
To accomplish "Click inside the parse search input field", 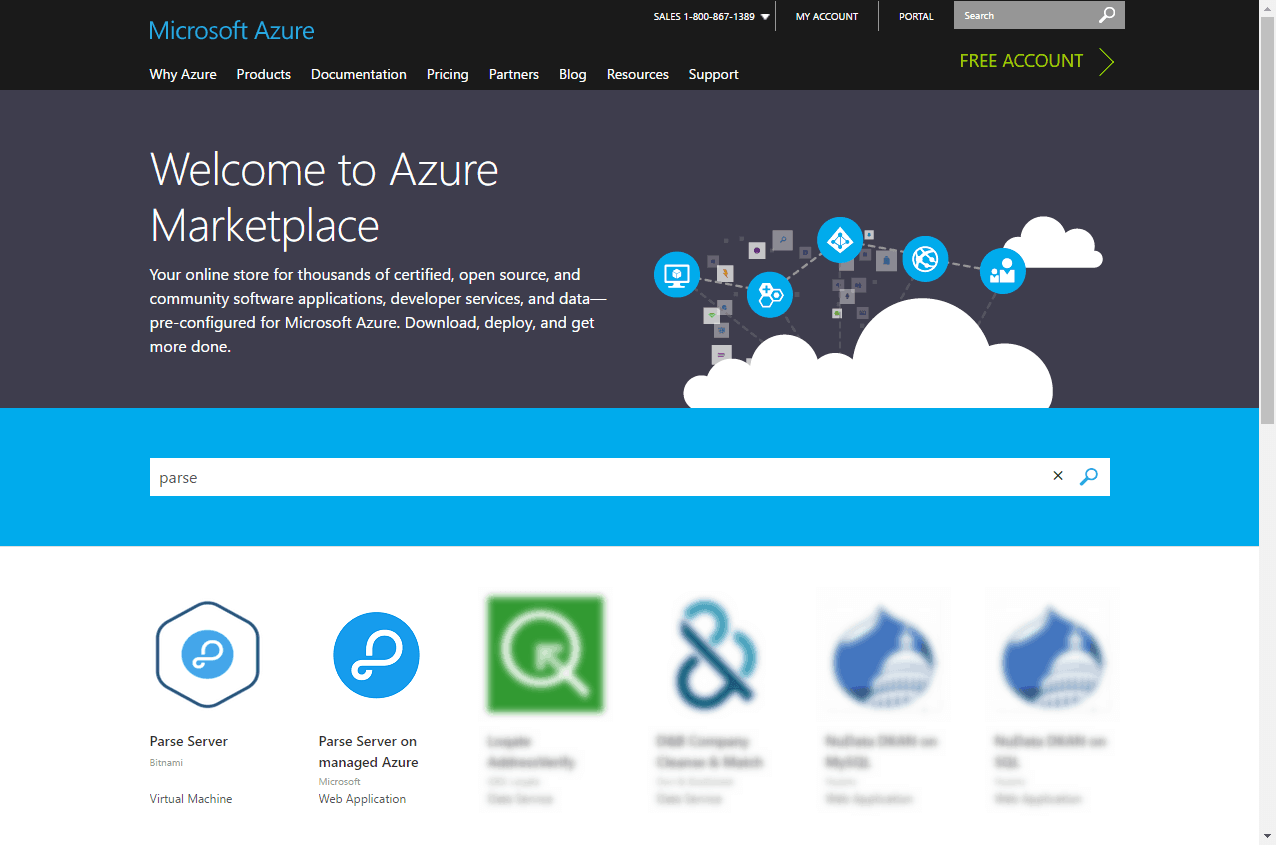I will point(500,477).
